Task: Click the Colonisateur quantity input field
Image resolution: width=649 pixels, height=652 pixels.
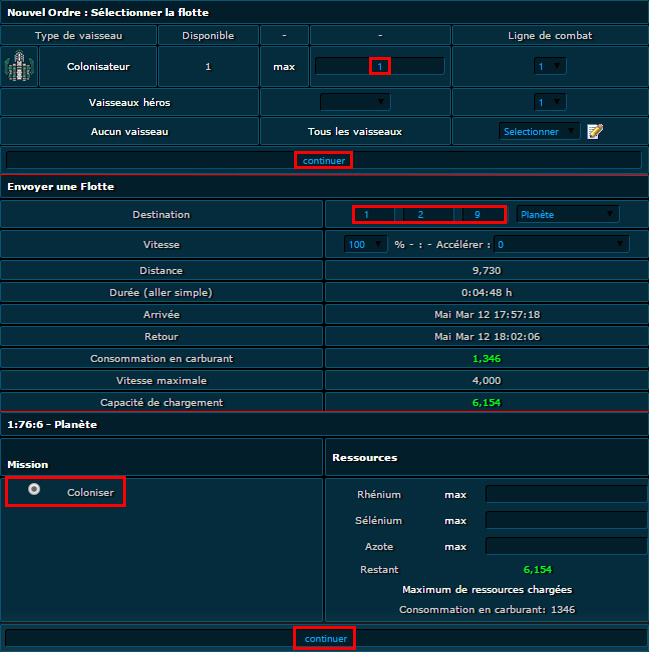Action: click(379, 66)
